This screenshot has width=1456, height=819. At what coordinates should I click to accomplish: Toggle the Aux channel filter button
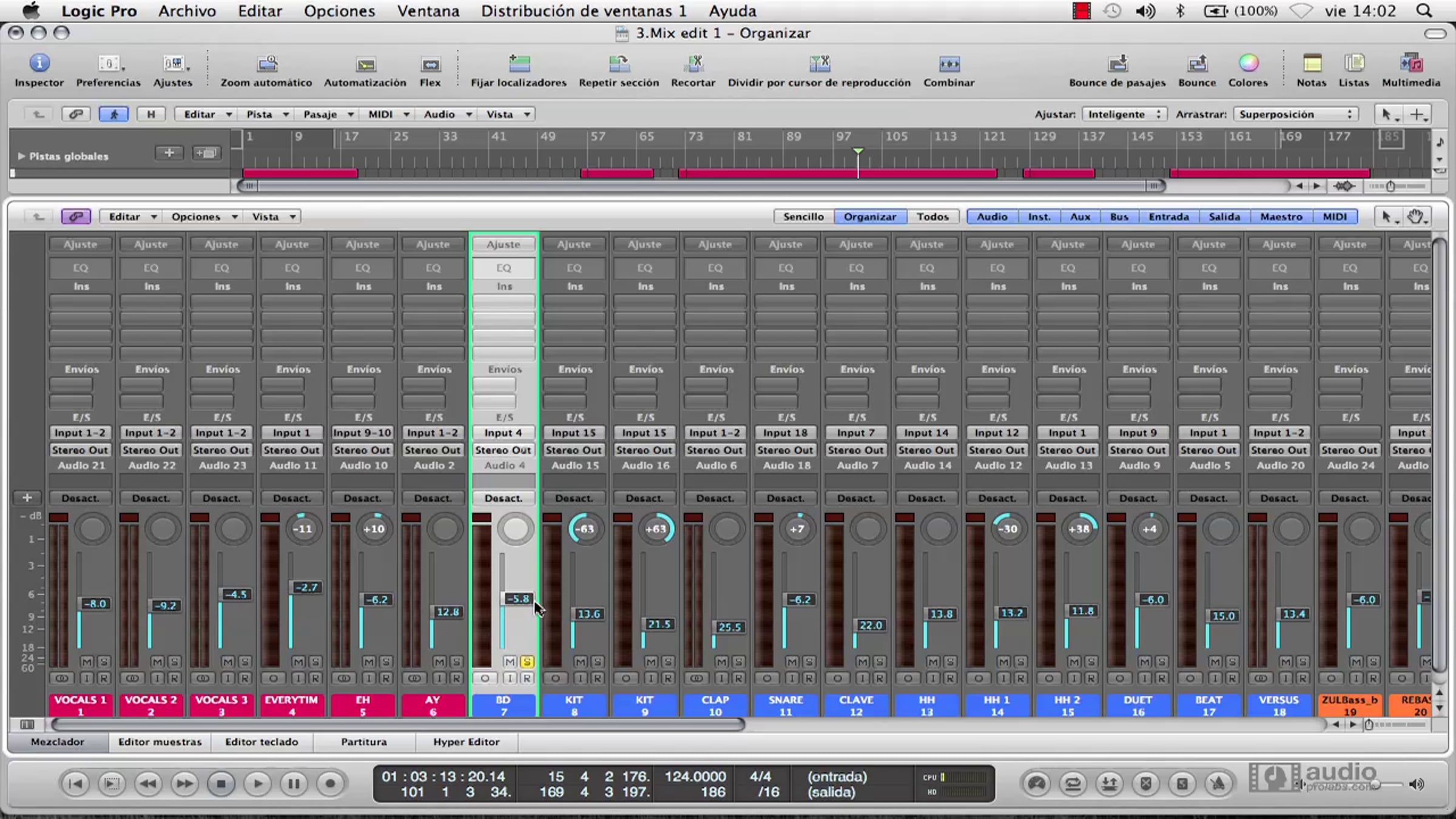(1080, 217)
